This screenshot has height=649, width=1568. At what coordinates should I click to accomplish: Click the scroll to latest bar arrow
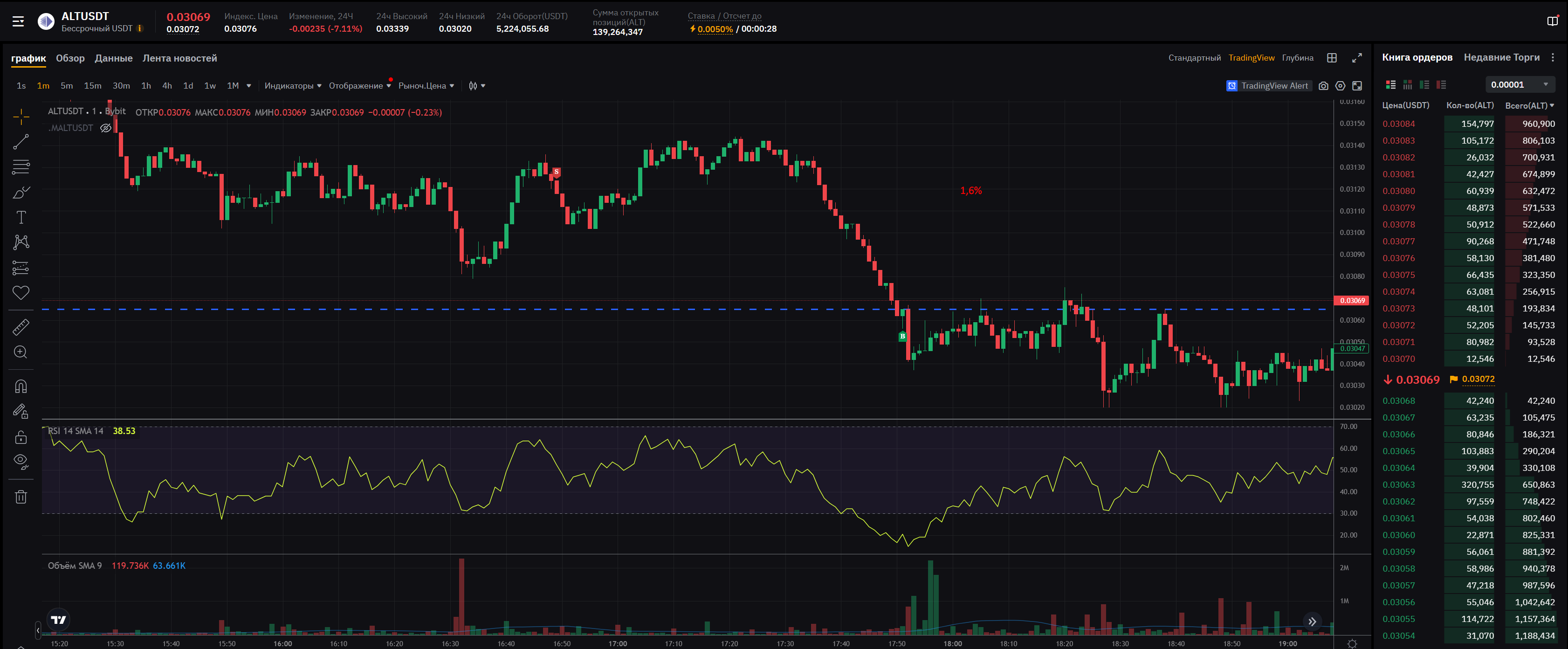pyautogui.click(x=1313, y=621)
